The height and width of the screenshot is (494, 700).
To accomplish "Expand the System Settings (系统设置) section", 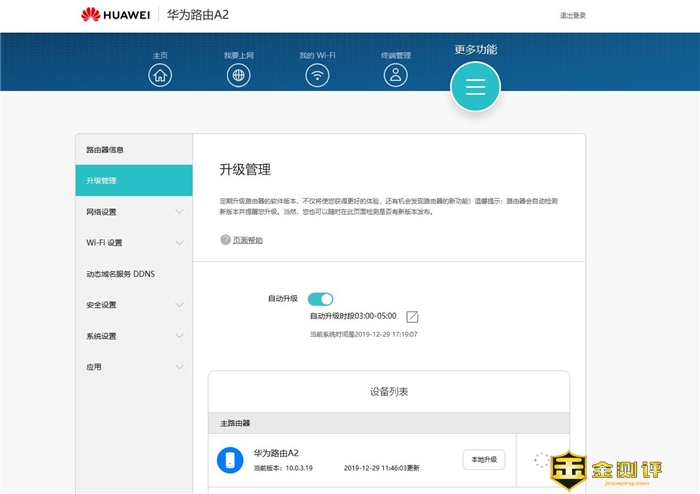I will [133, 336].
